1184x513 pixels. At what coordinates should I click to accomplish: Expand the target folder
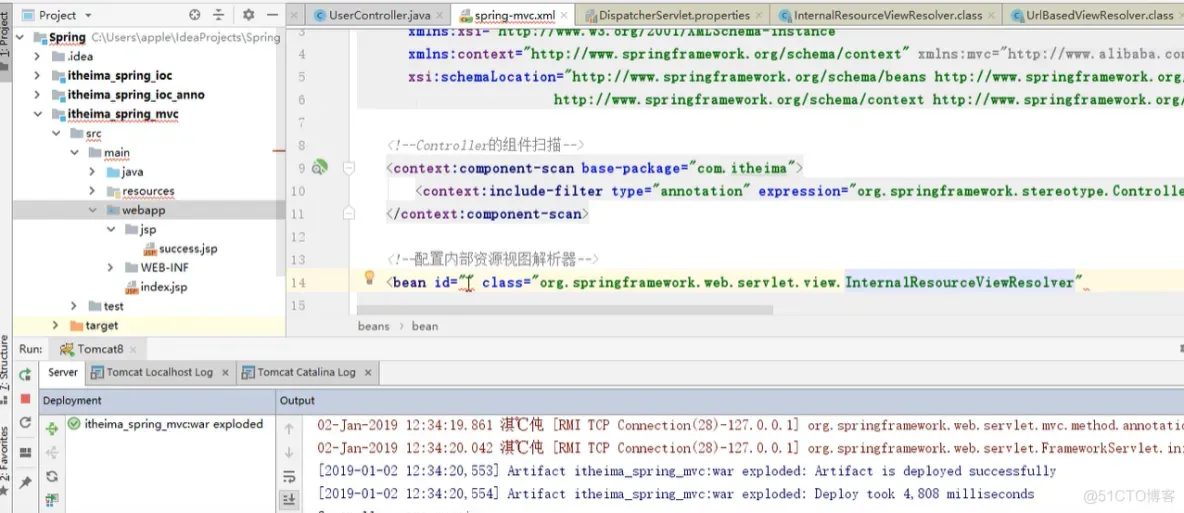tap(55, 326)
